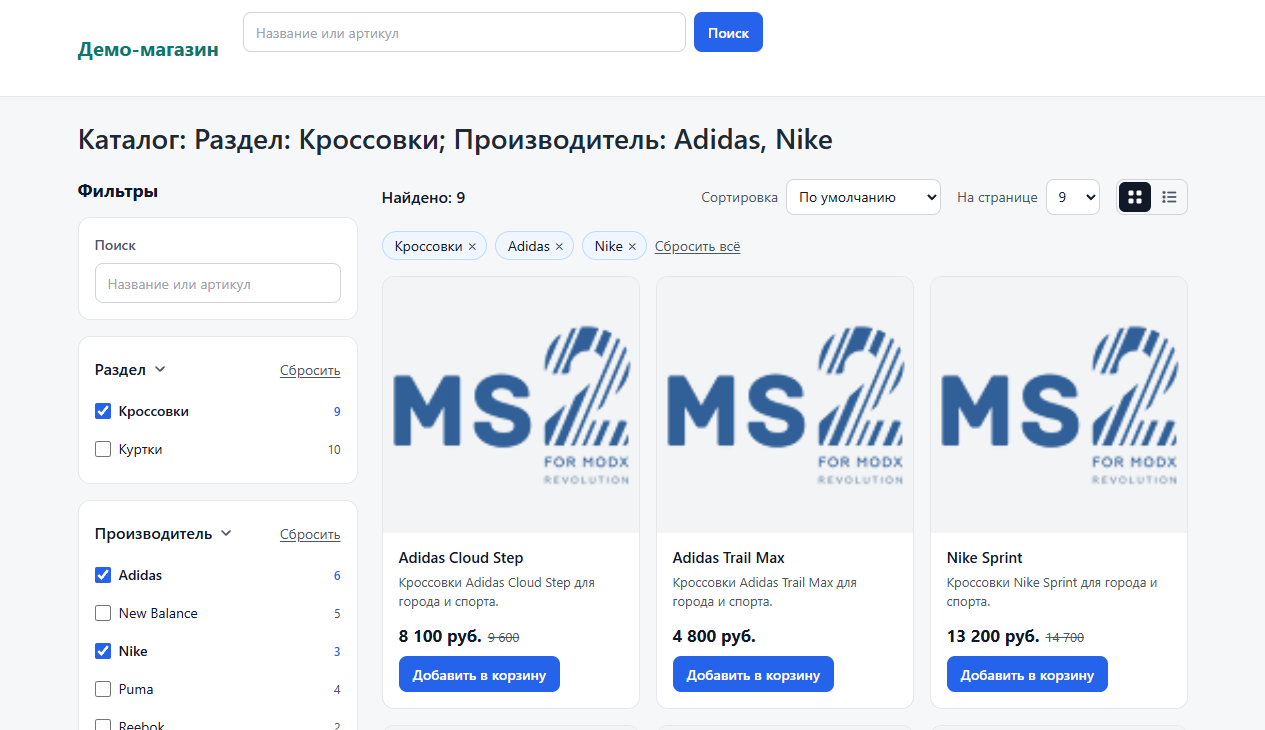Uncheck the Nike manufacturer checkbox
Viewport: 1265px width, 730px height.
pos(103,651)
